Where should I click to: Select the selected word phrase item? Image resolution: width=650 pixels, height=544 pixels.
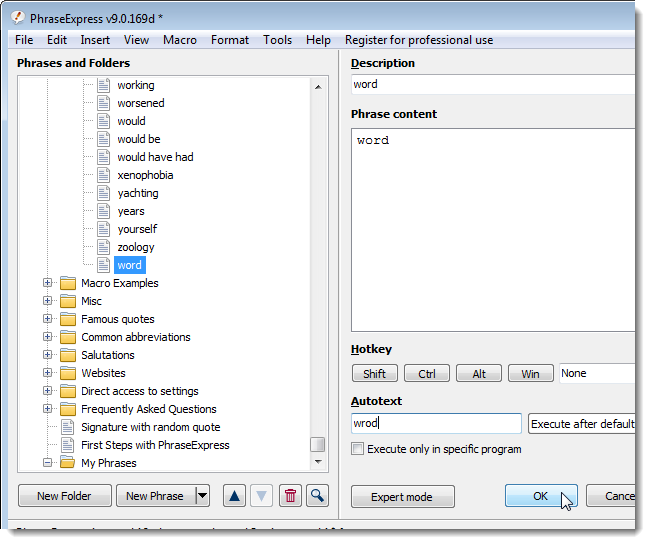pos(130,265)
